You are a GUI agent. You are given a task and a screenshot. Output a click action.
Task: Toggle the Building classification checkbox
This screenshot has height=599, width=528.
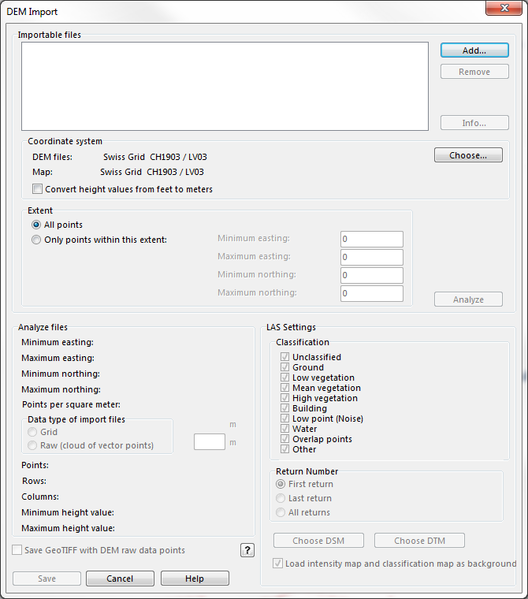[x=285, y=408]
